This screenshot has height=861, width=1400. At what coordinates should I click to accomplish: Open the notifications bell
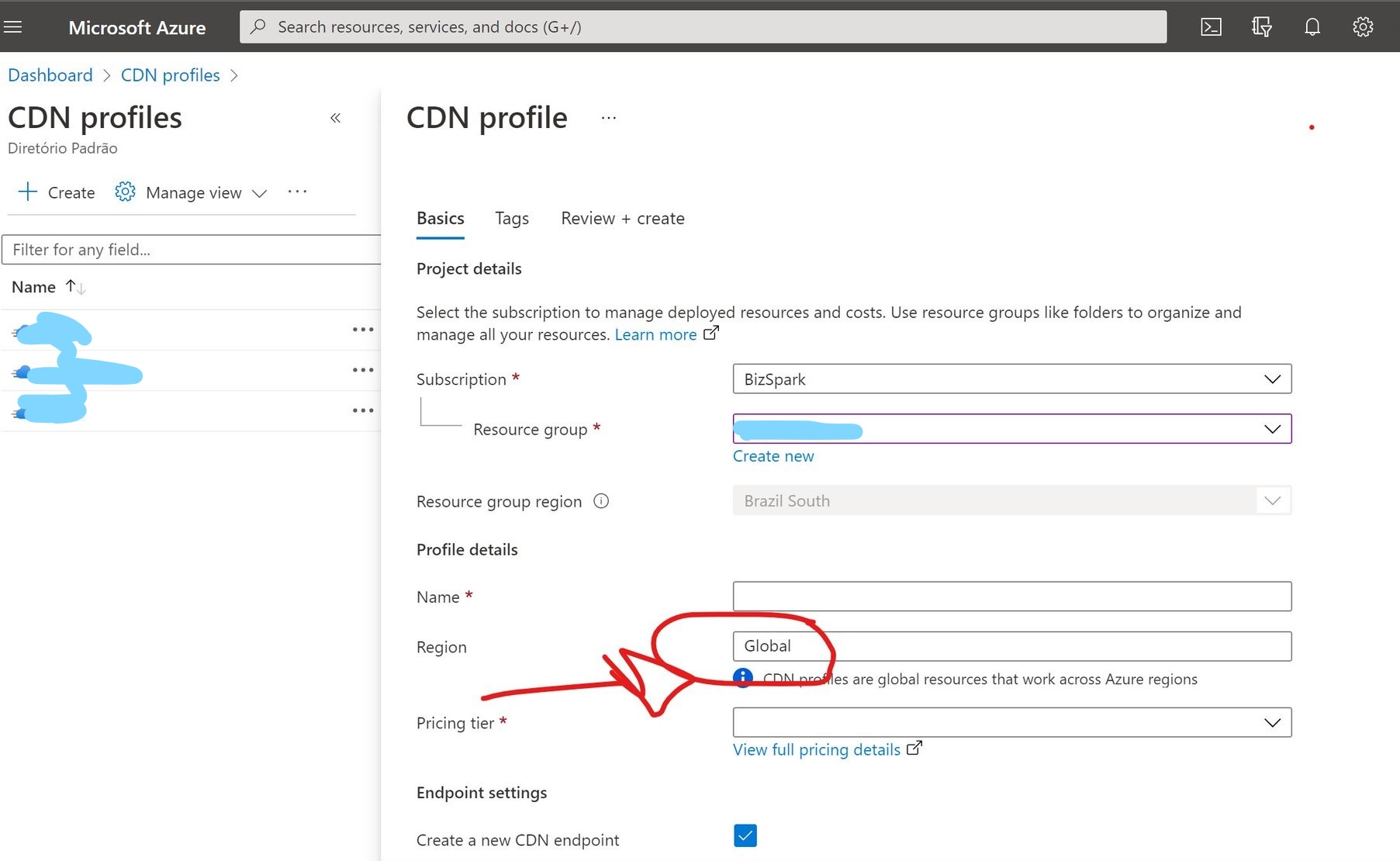[1312, 27]
